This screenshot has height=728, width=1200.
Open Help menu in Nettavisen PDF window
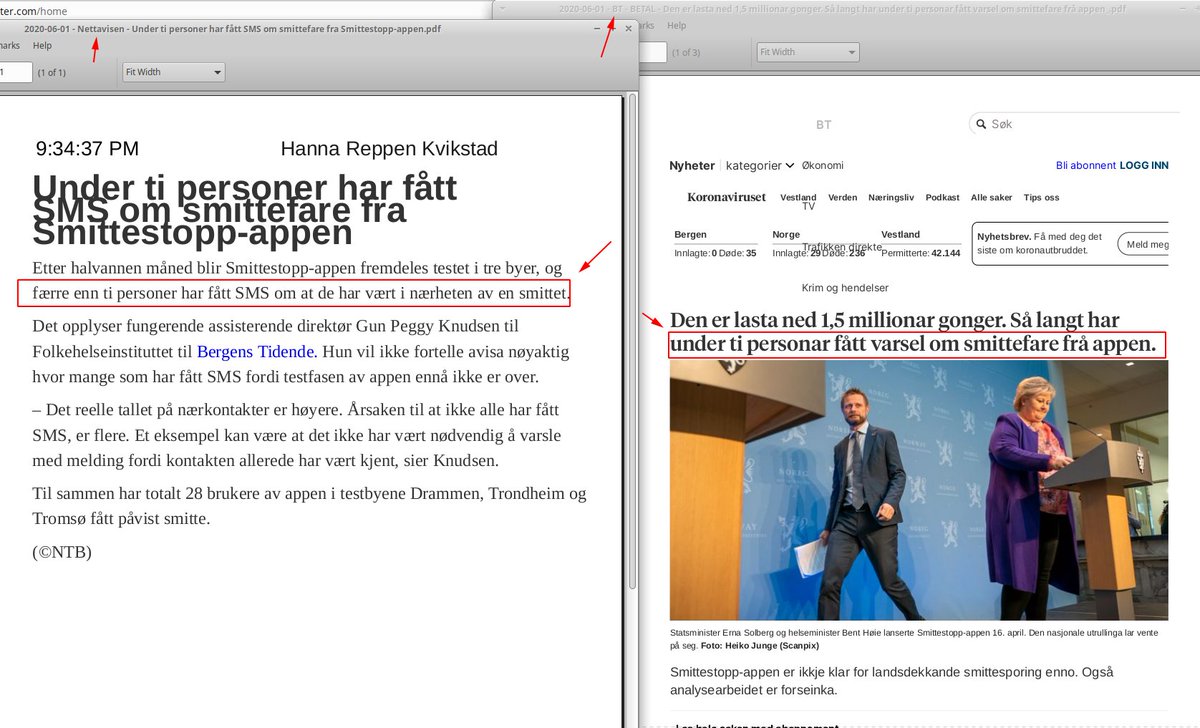click(x=42, y=46)
